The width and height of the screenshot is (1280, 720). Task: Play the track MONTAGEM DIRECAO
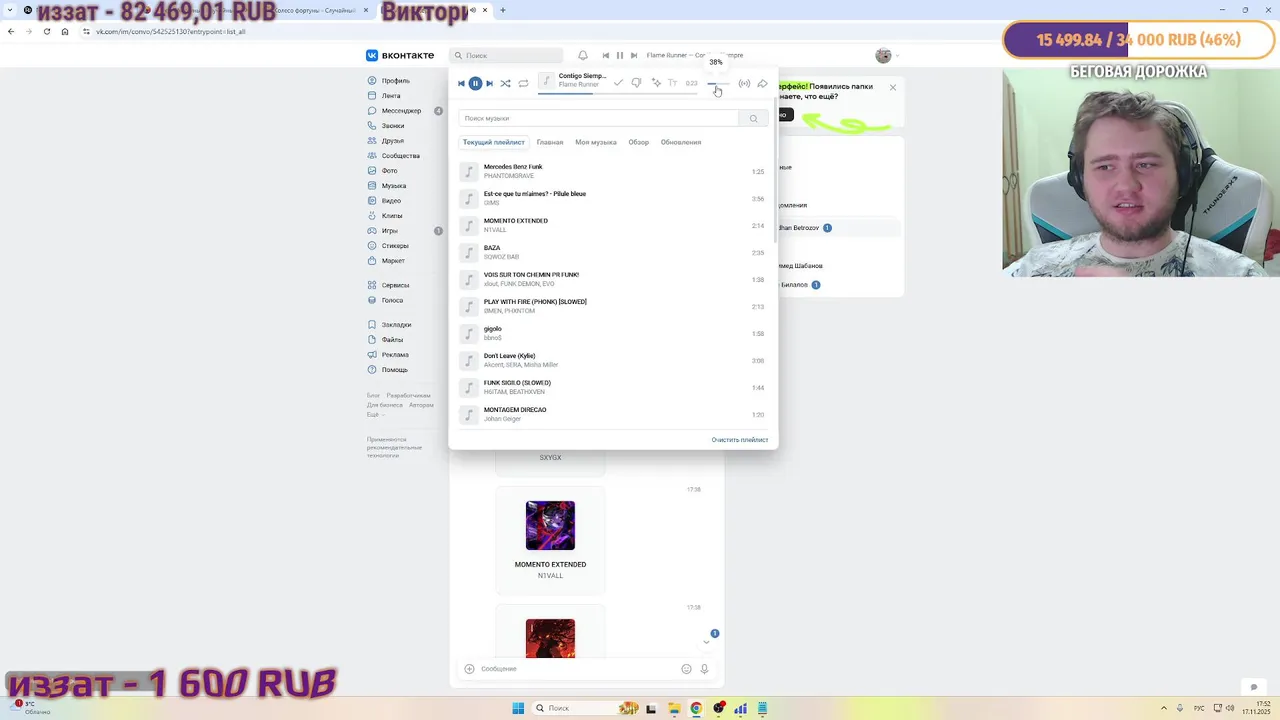[x=613, y=414]
